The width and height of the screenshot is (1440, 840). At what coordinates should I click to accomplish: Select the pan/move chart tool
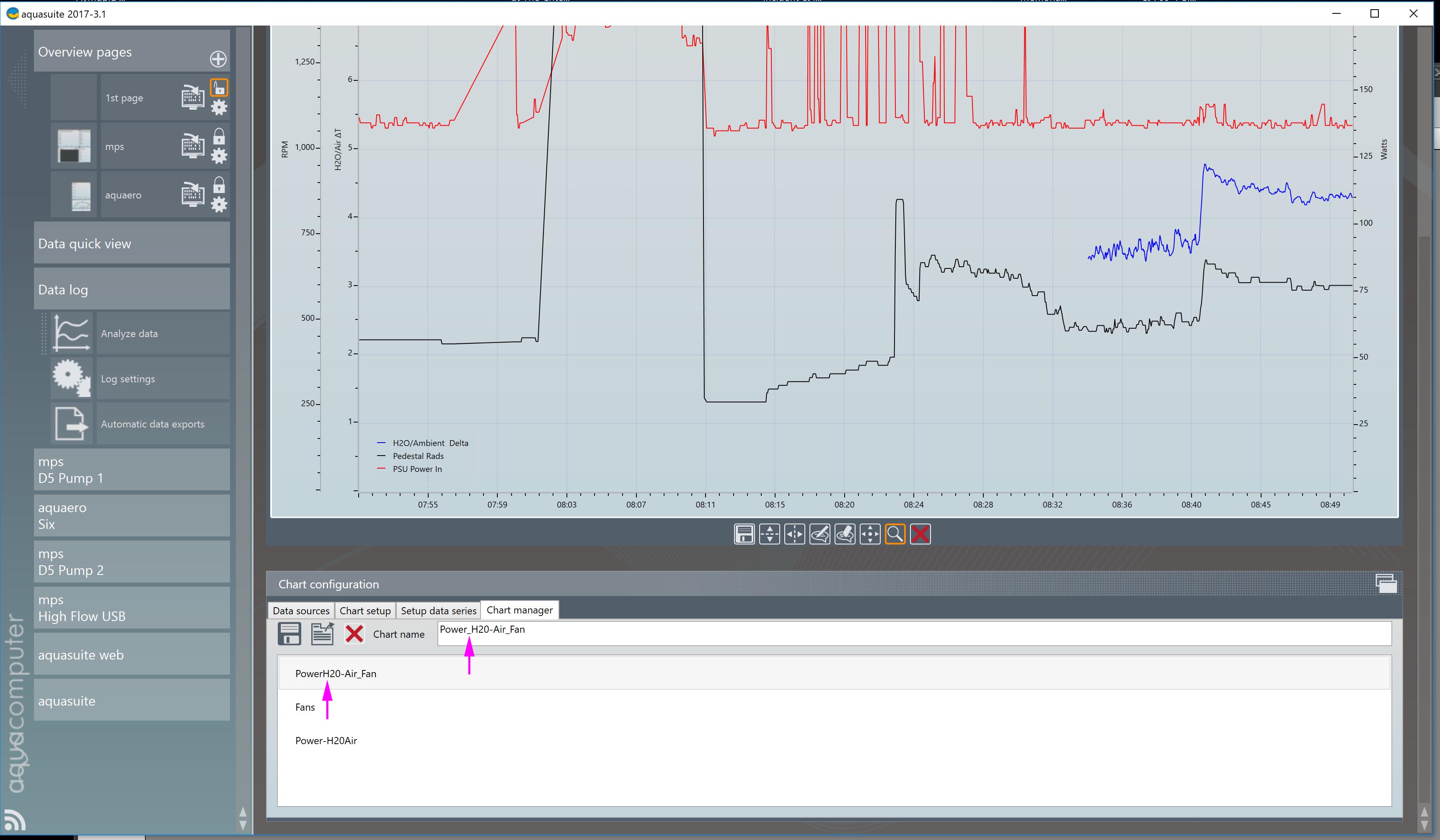coord(870,534)
